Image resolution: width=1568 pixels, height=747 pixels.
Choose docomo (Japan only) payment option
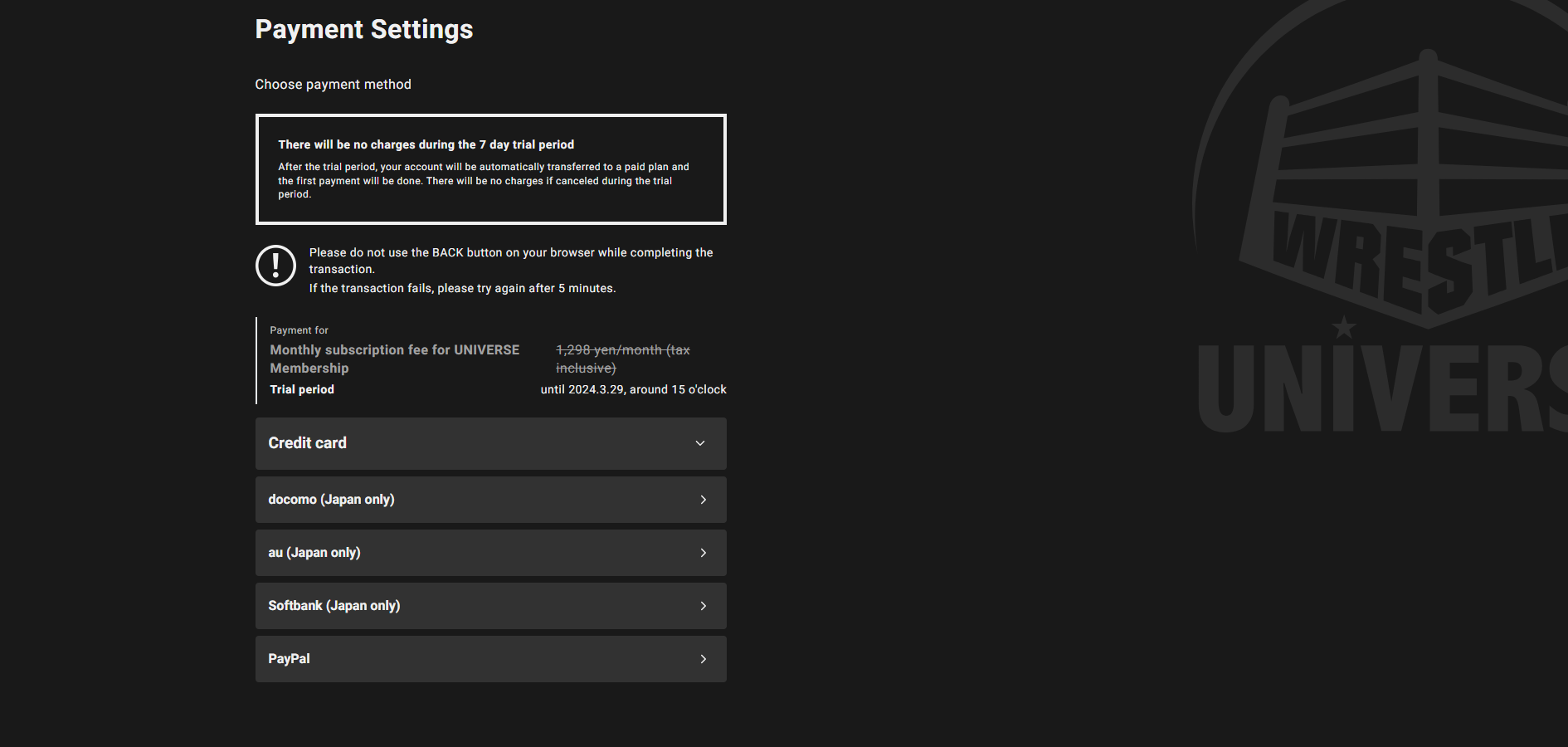pyautogui.click(x=331, y=500)
